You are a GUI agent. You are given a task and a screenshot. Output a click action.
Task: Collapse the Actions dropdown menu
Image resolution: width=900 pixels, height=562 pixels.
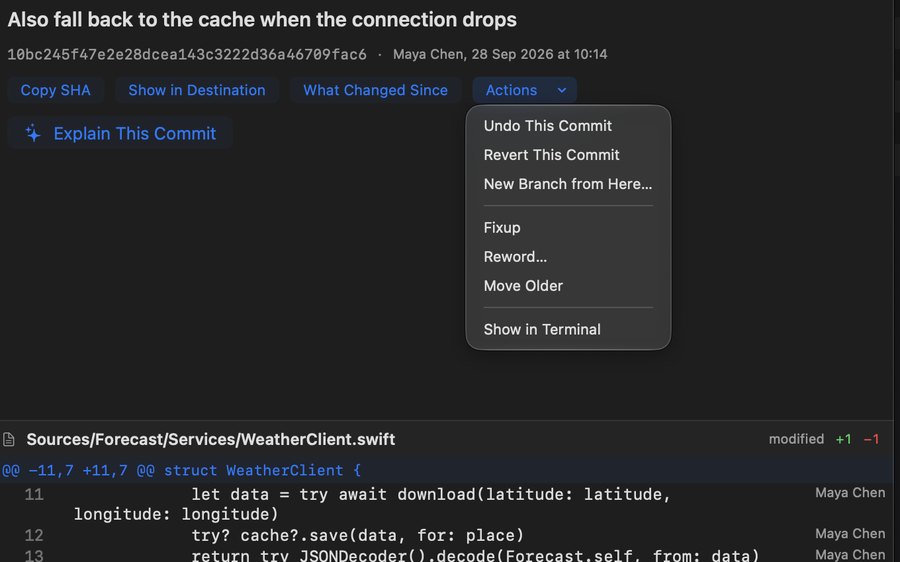click(x=525, y=90)
